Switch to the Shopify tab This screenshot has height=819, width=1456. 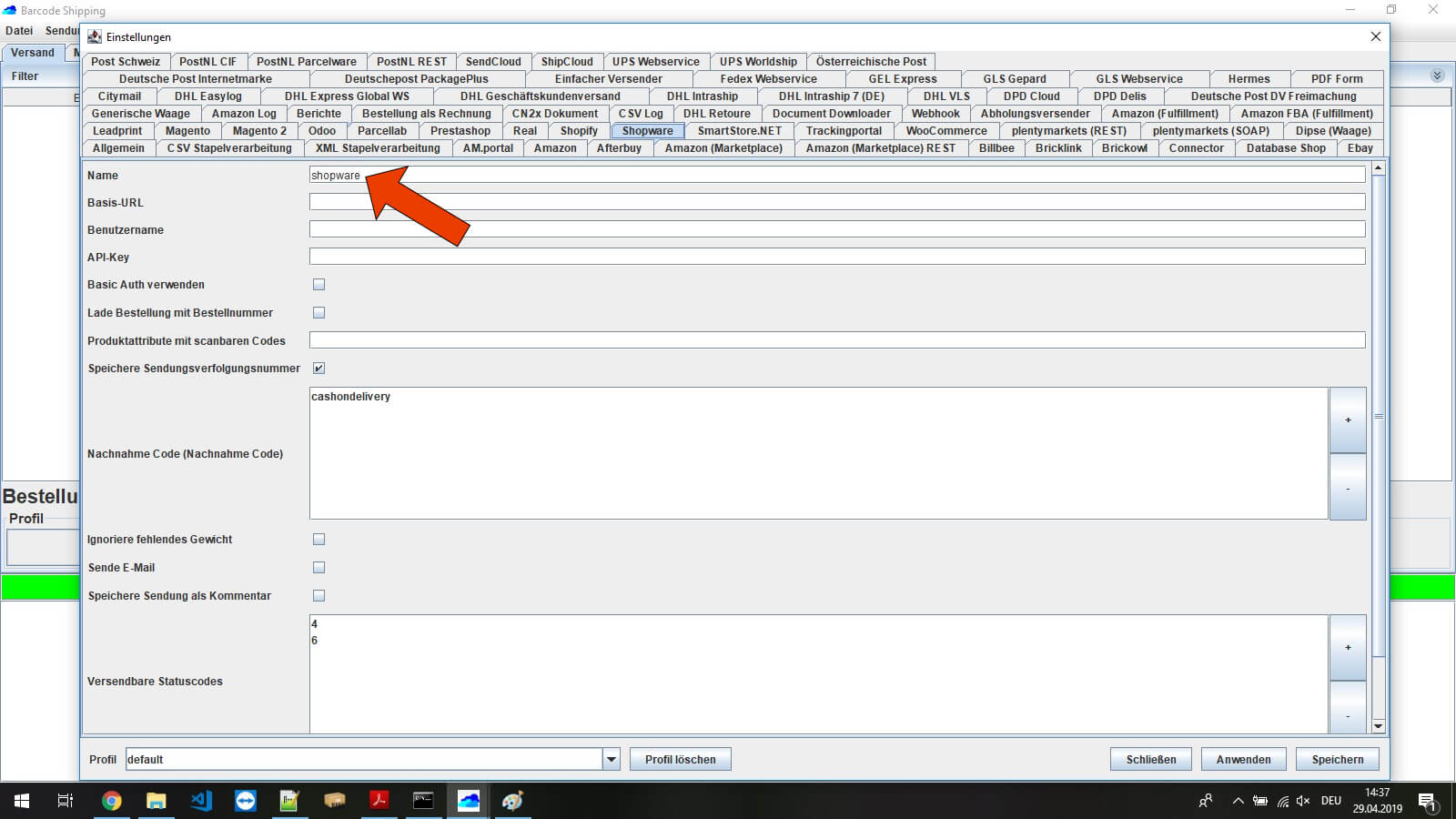[x=579, y=131]
